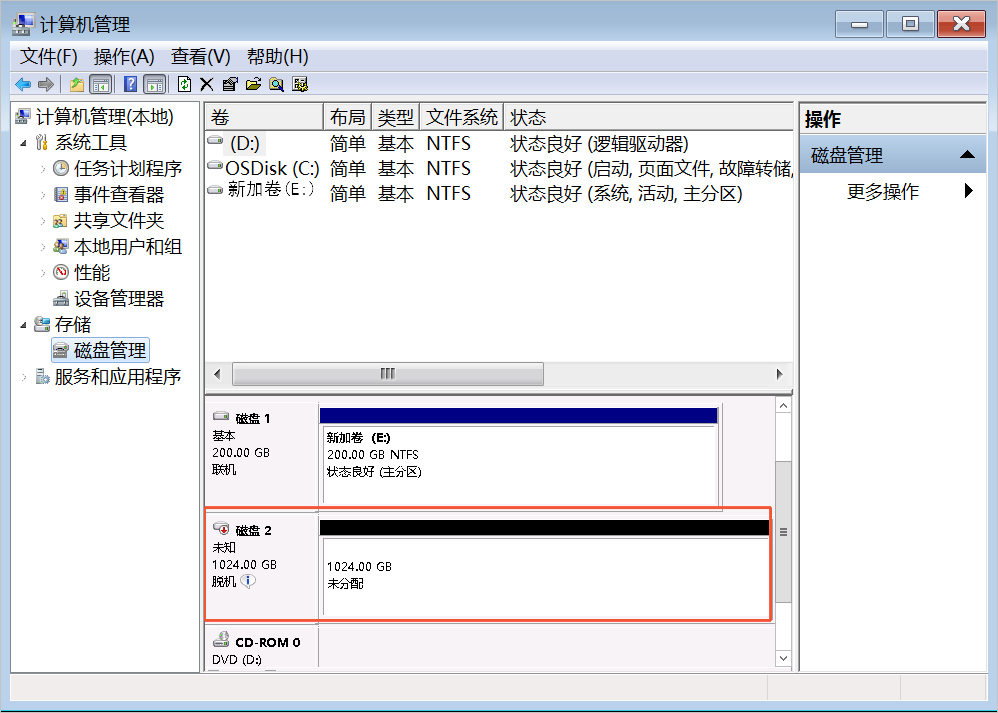Expand the 共享文件夹 node arrow
This screenshot has width=998, height=713.
click(43, 221)
